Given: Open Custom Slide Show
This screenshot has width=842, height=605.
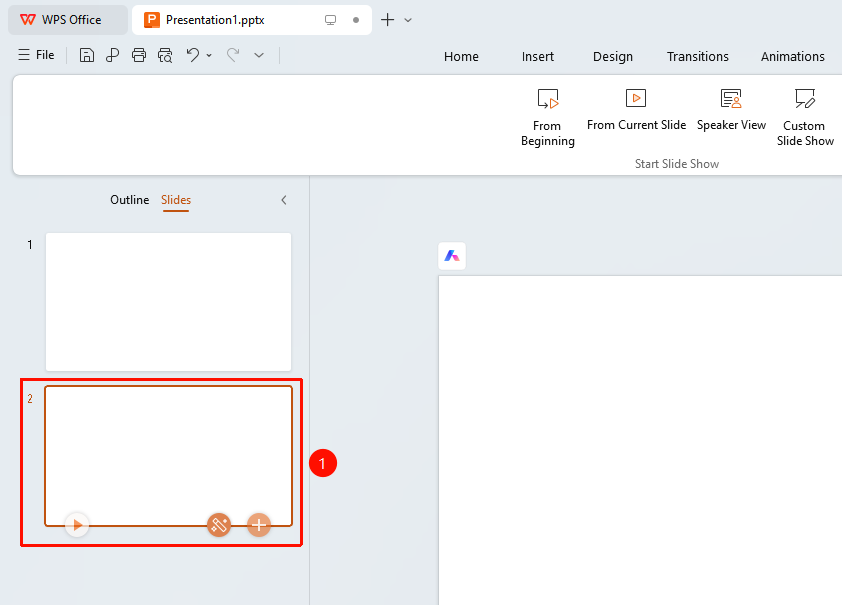Looking at the screenshot, I should (x=805, y=118).
